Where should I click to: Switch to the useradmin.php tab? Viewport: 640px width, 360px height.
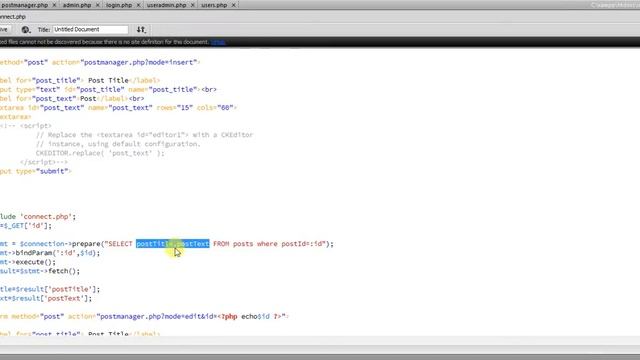(x=166, y=5)
